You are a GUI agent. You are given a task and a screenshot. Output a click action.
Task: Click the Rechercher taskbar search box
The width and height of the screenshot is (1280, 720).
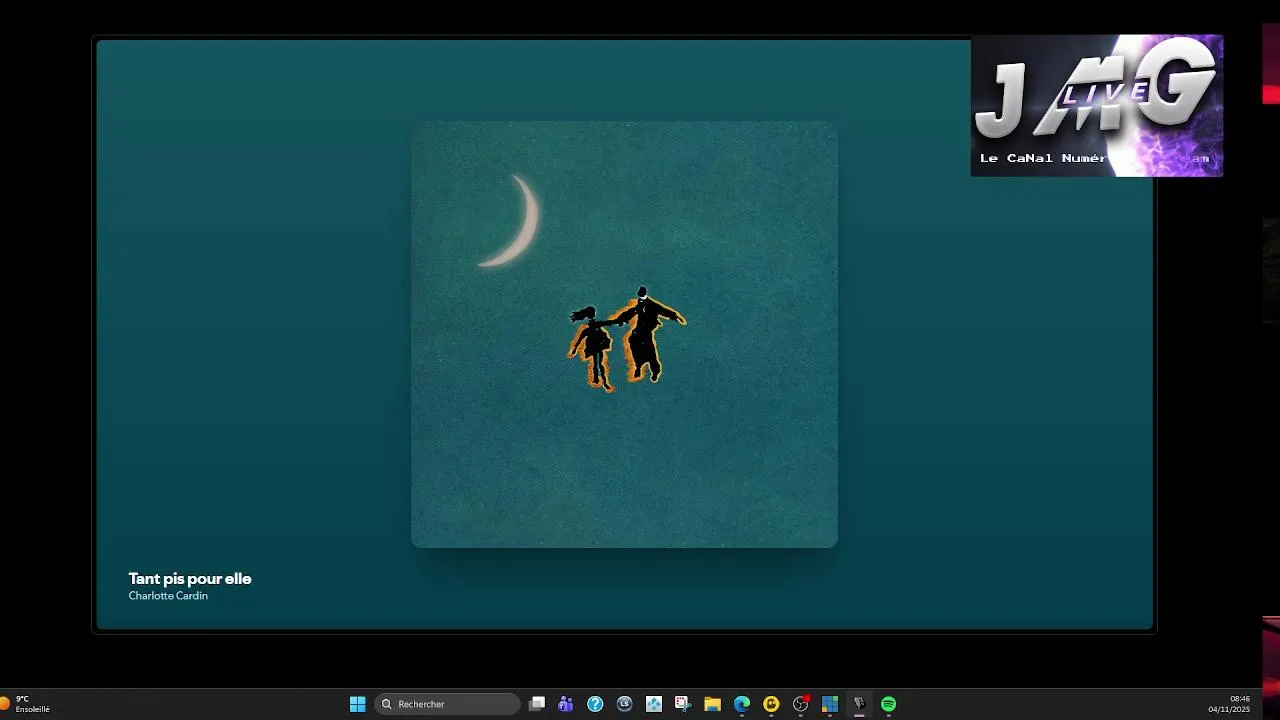pyautogui.click(x=447, y=704)
